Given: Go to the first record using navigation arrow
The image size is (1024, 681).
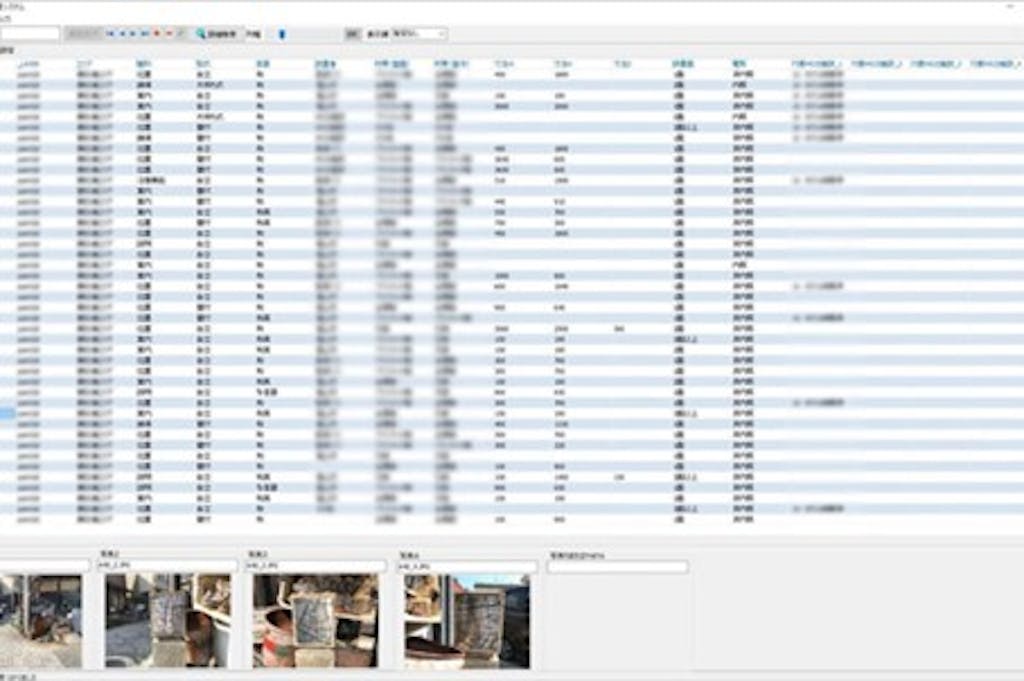Looking at the screenshot, I should click(110, 34).
